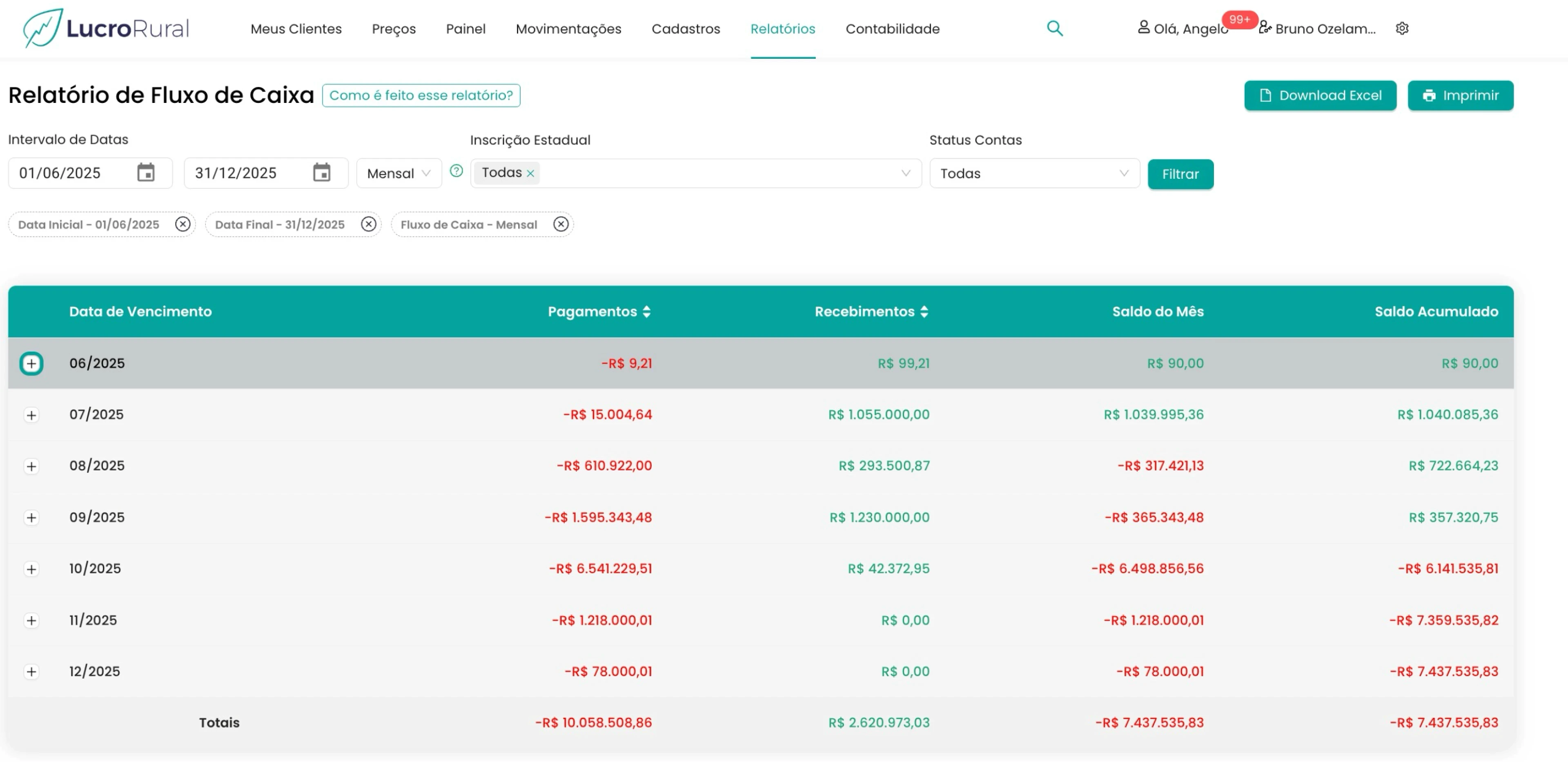The image size is (1568, 762).
Task: Expand the 10/2025 row details
Action: coord(31,569)
